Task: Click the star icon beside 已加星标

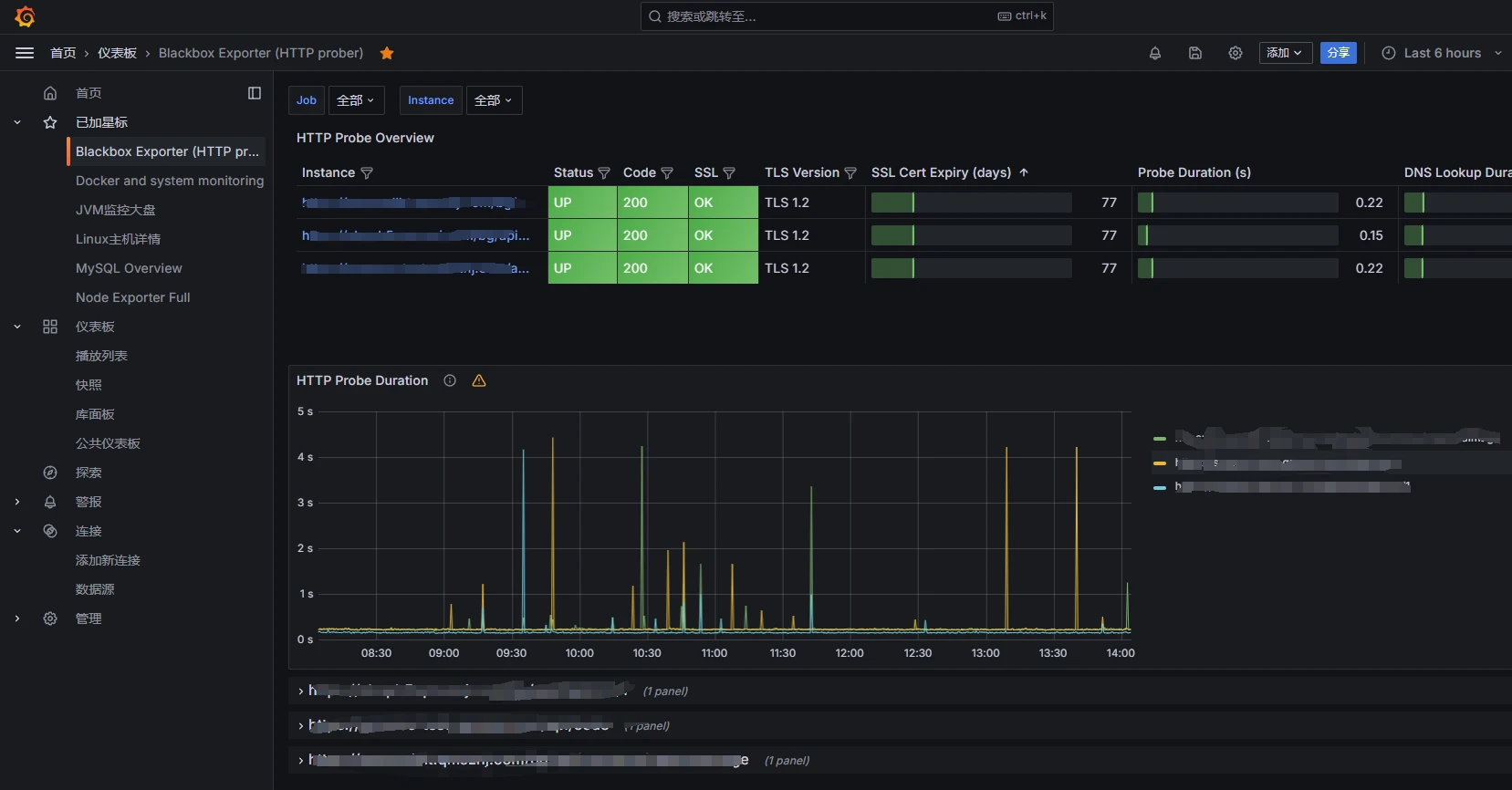Action: point(50,122)
